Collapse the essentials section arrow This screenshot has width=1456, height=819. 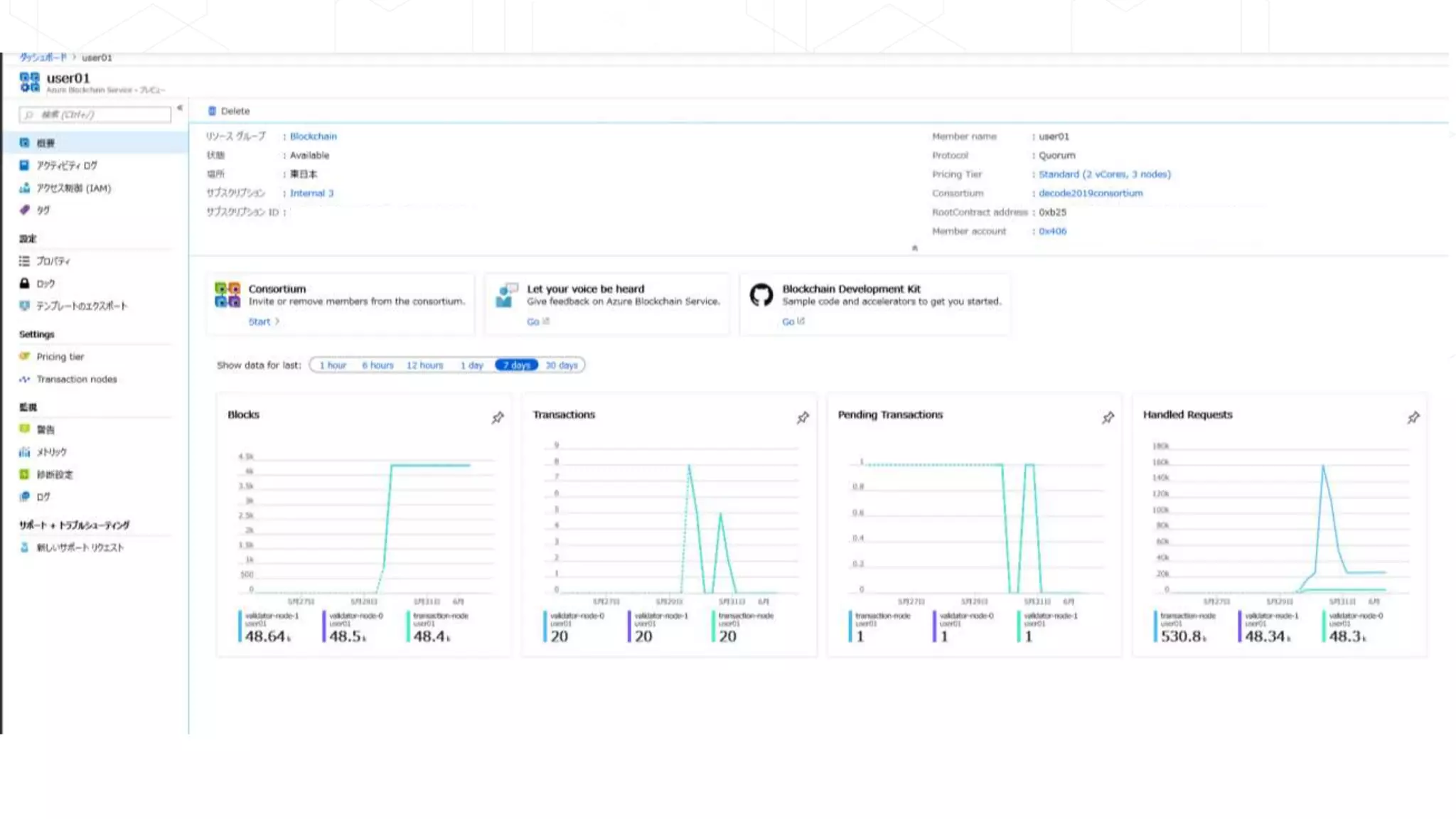point(914,248)
